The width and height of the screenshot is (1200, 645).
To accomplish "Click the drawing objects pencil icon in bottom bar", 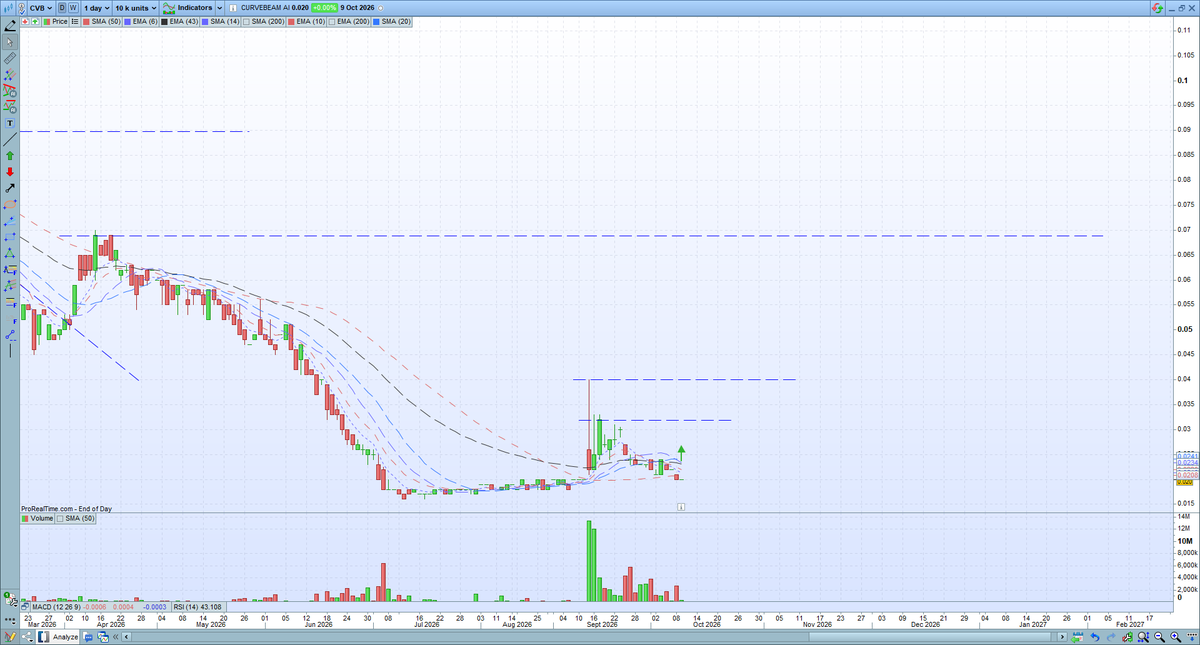I will [10, 637].
